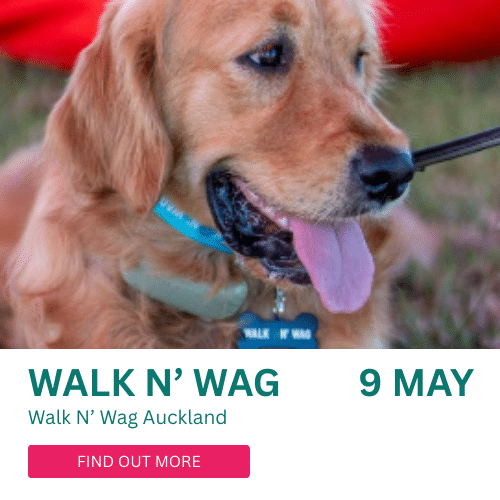
Task: Click the dog's visible eye
Action: (x=265, y=57)
